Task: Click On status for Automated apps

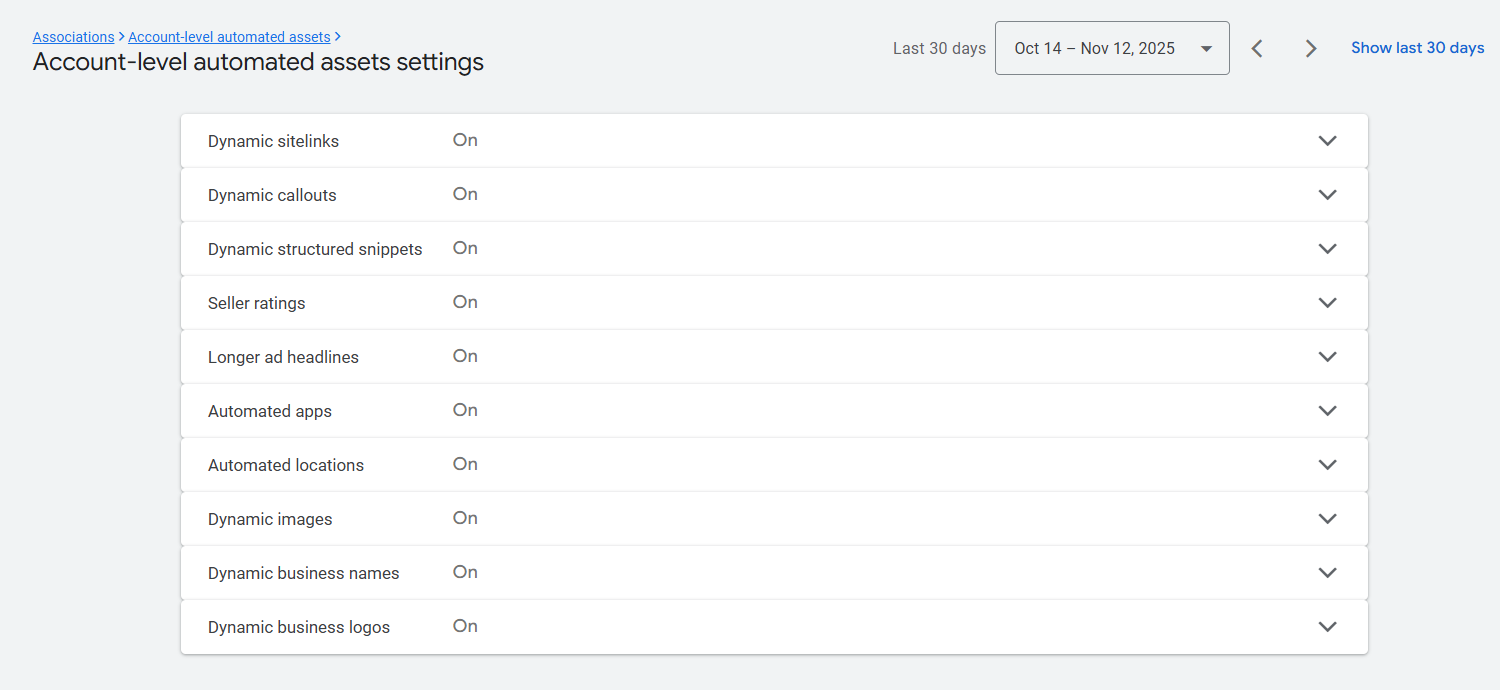Action: (465, 410)
